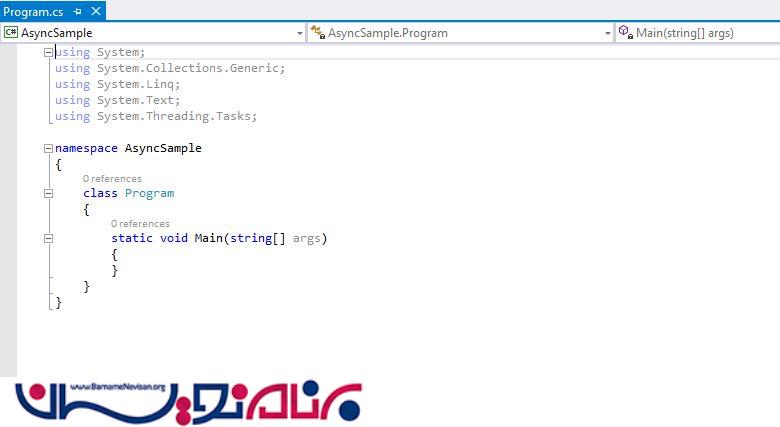Image resolution: width=780 pixels, height=427 pixels.
Task: Click the 'static' keyword
Action: coord(132,238)
